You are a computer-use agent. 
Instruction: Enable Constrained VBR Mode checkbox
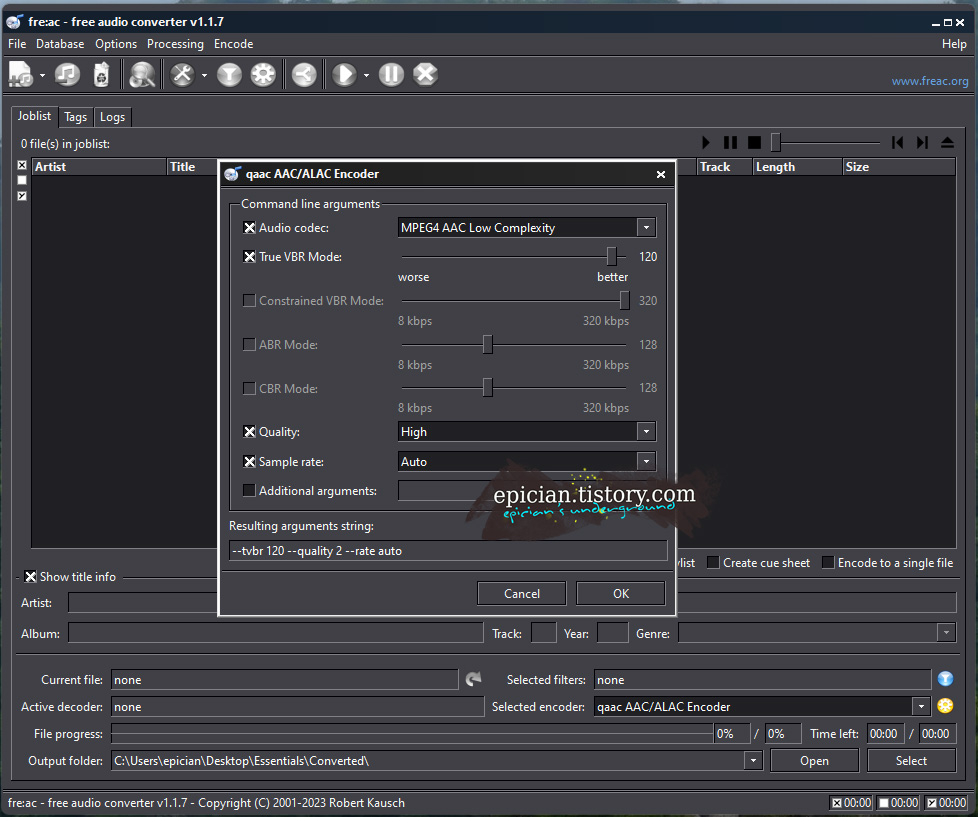pyautogui.click(x=249, y=301)
